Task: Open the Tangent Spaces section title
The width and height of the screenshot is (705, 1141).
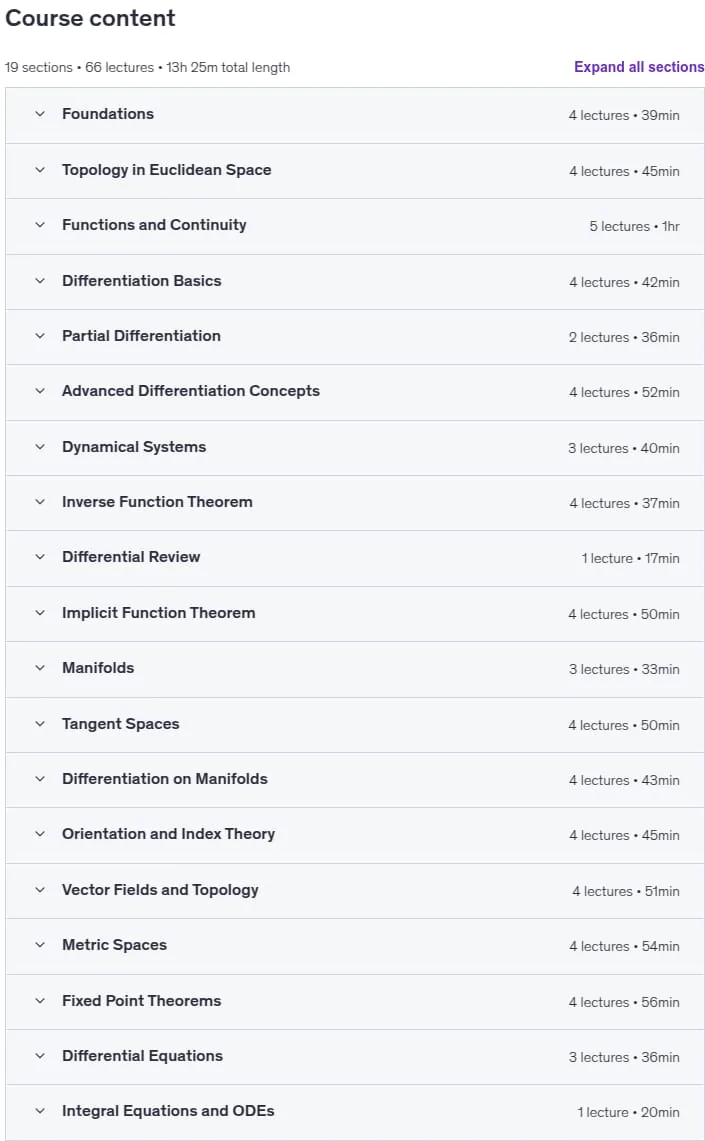Action: 121,724
